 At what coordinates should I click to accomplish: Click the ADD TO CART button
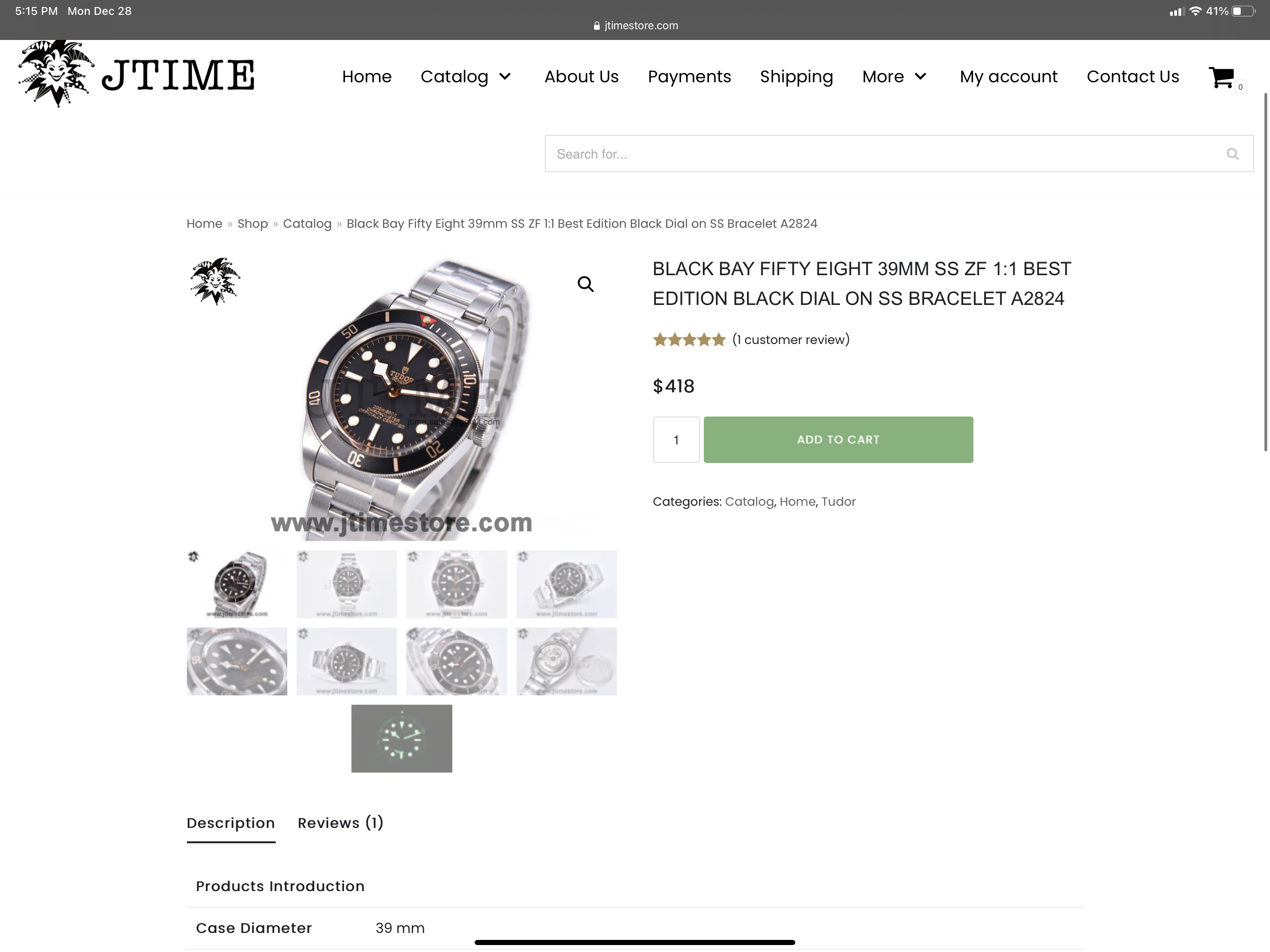[x=838, y=440]
